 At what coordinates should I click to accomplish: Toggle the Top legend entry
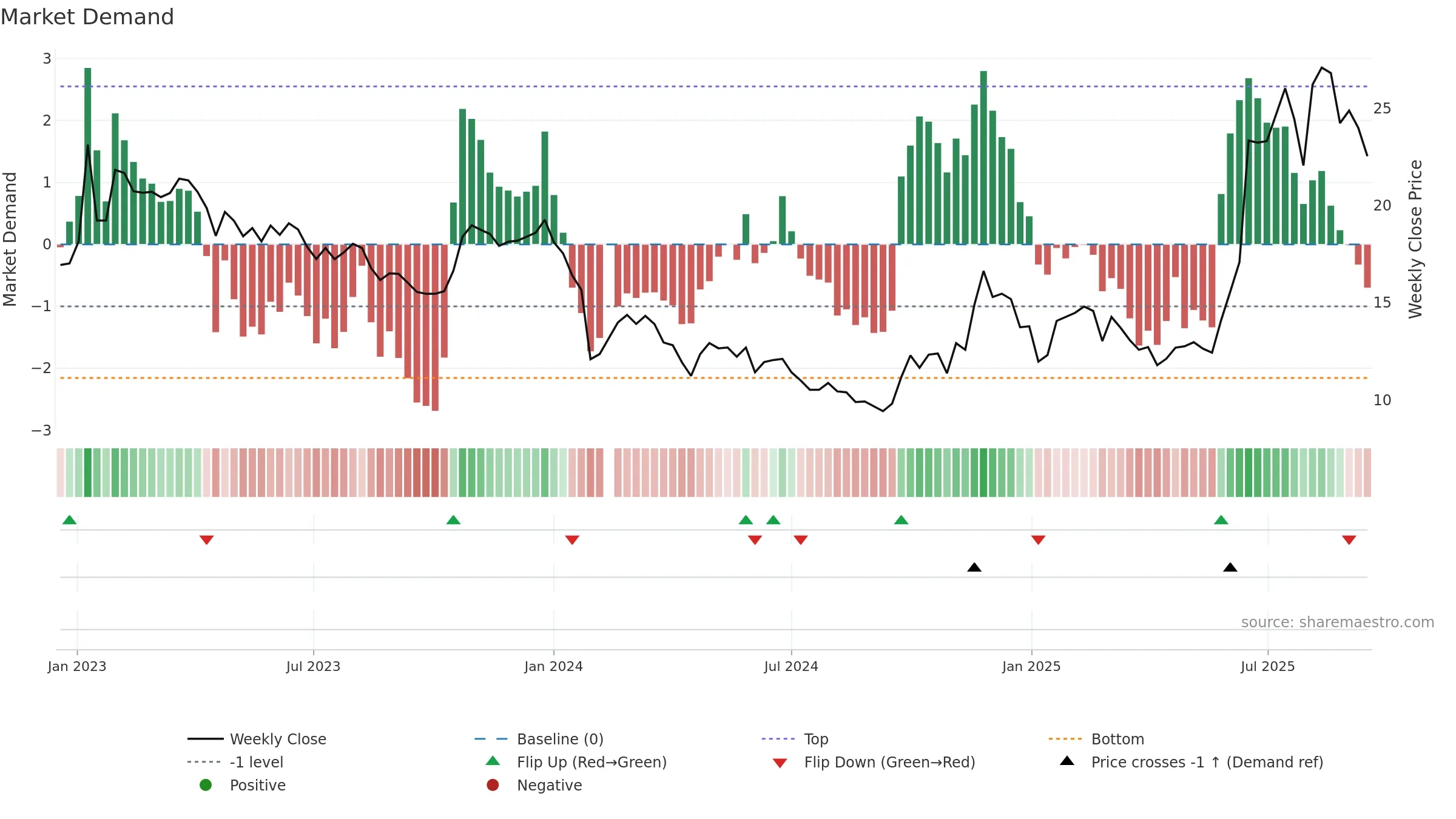pos(795,739)
